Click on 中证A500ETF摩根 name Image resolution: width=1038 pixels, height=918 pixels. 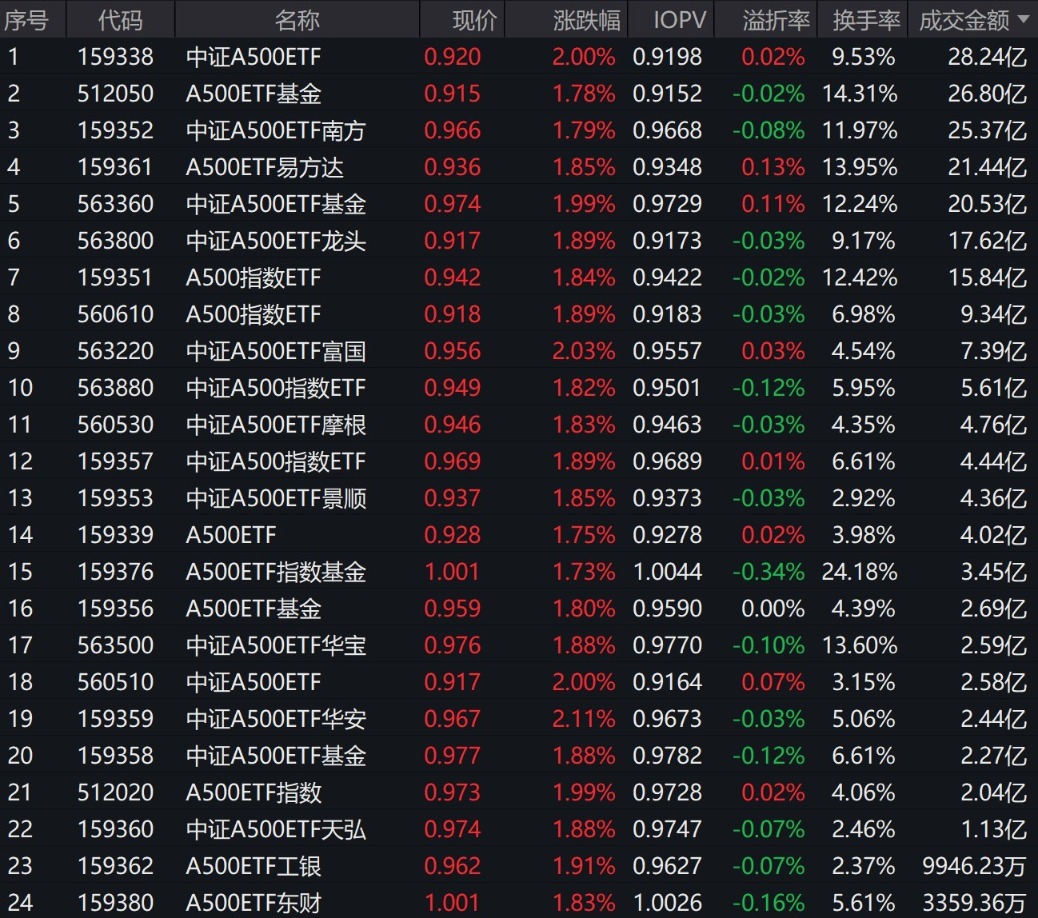[x=275, y=425]
